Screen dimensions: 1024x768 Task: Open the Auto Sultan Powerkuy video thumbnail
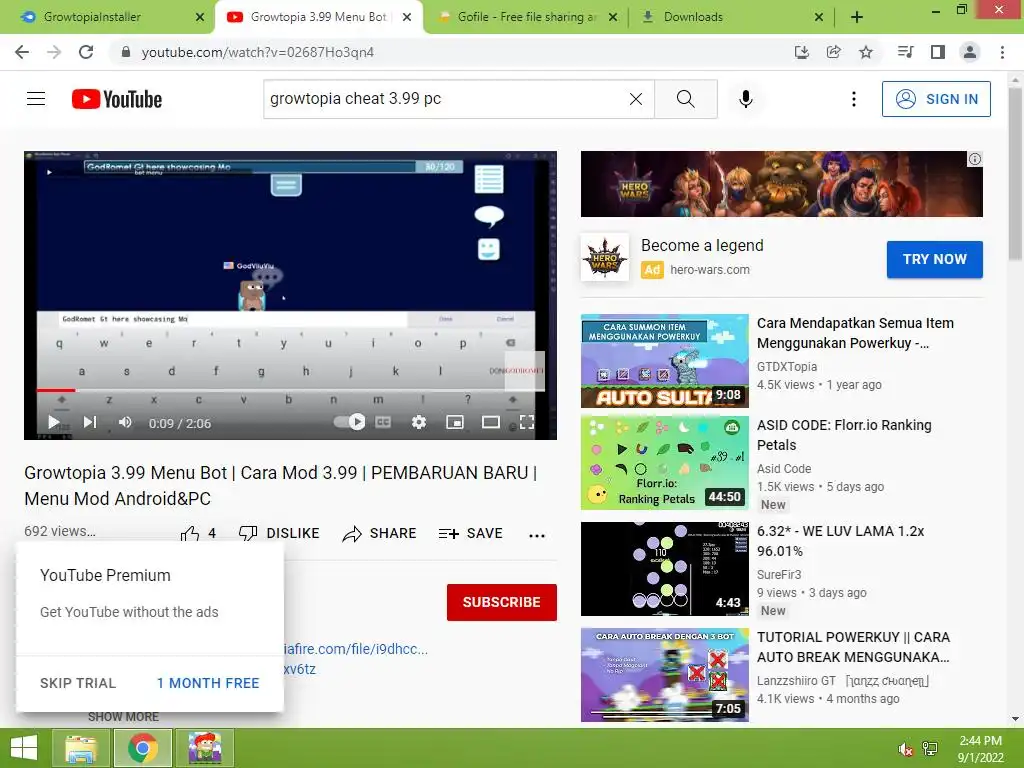(x=664, y=361)
